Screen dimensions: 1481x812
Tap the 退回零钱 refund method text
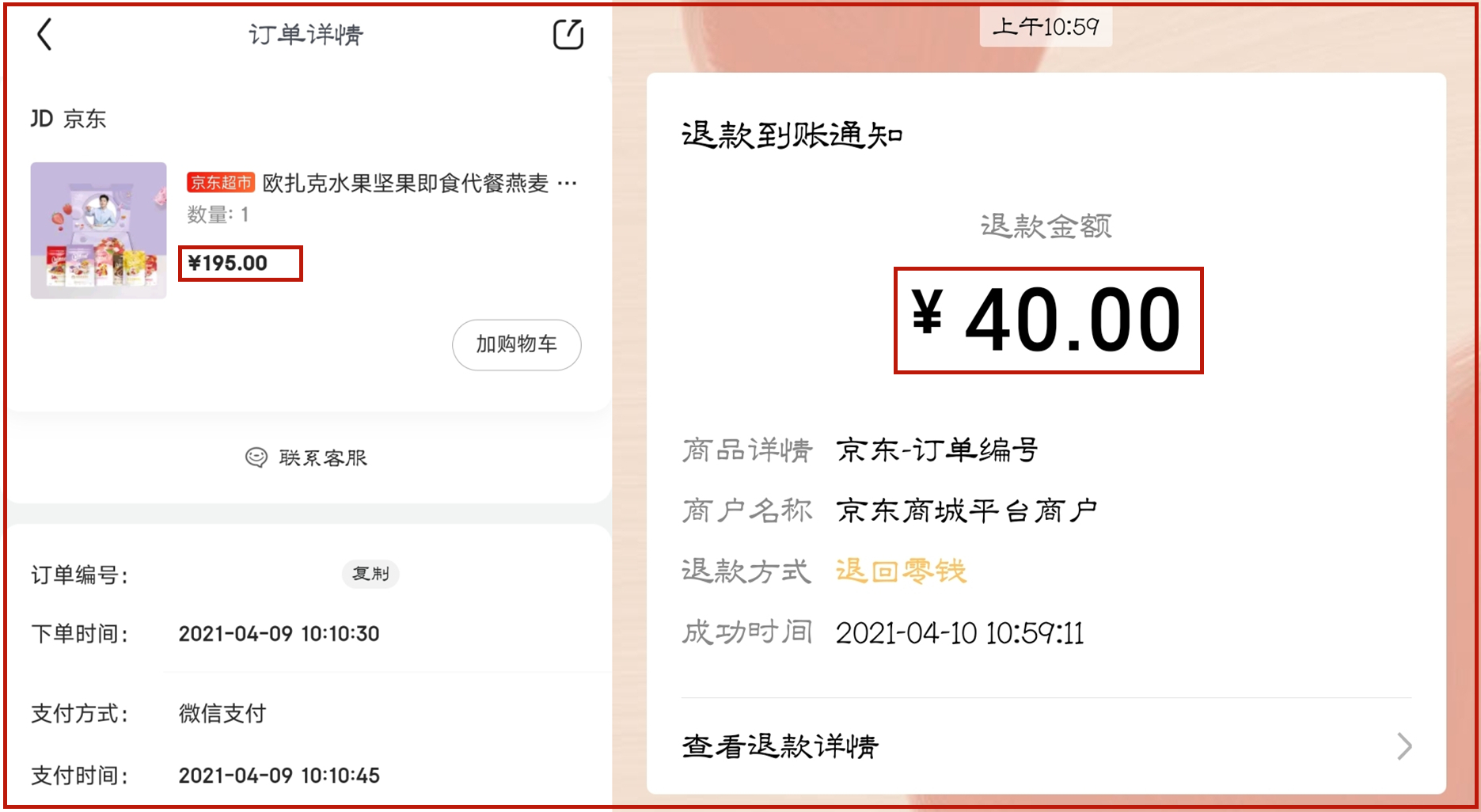pos(901,571)
